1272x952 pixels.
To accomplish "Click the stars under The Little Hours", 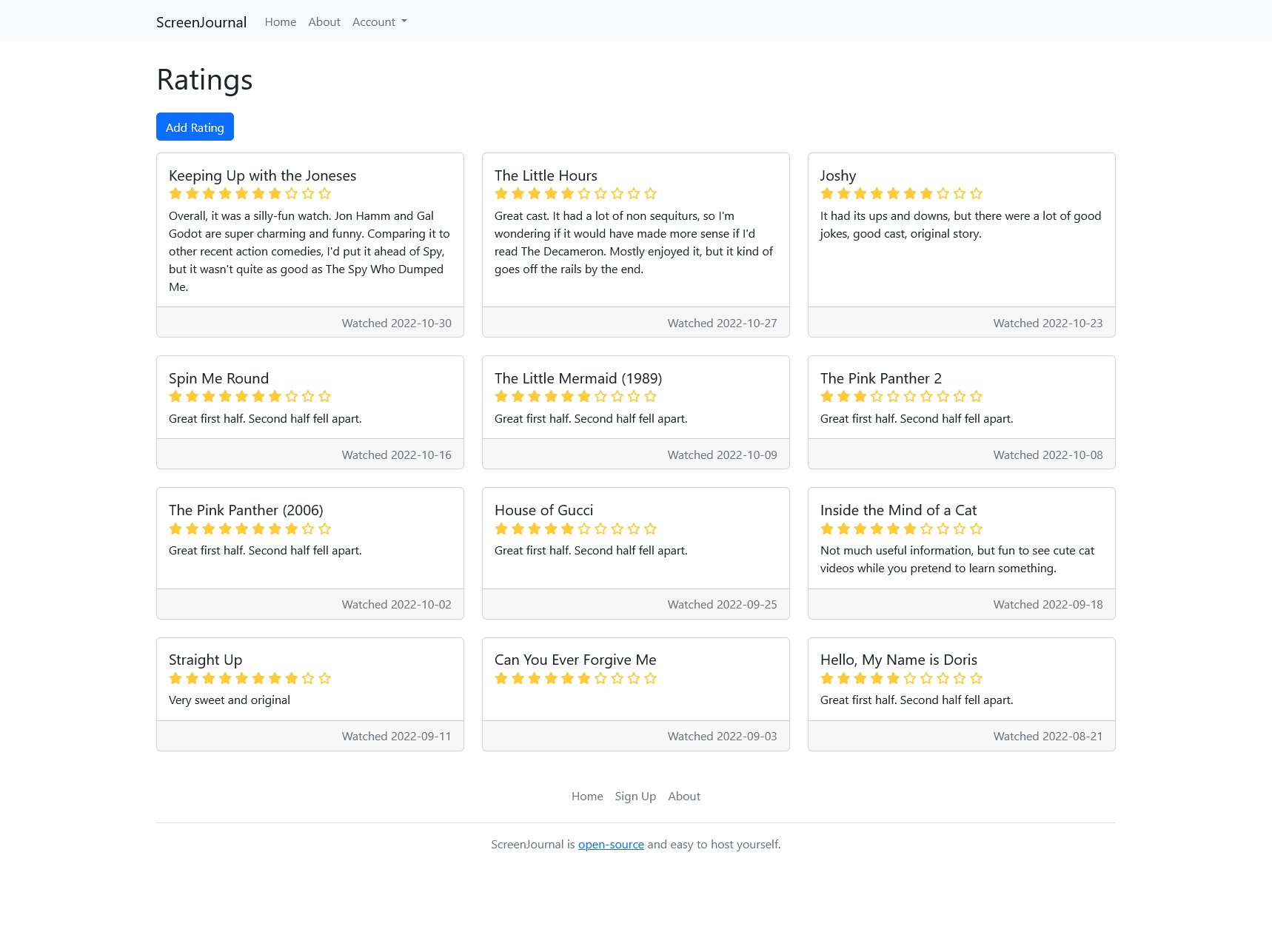I will pos(575,194).
